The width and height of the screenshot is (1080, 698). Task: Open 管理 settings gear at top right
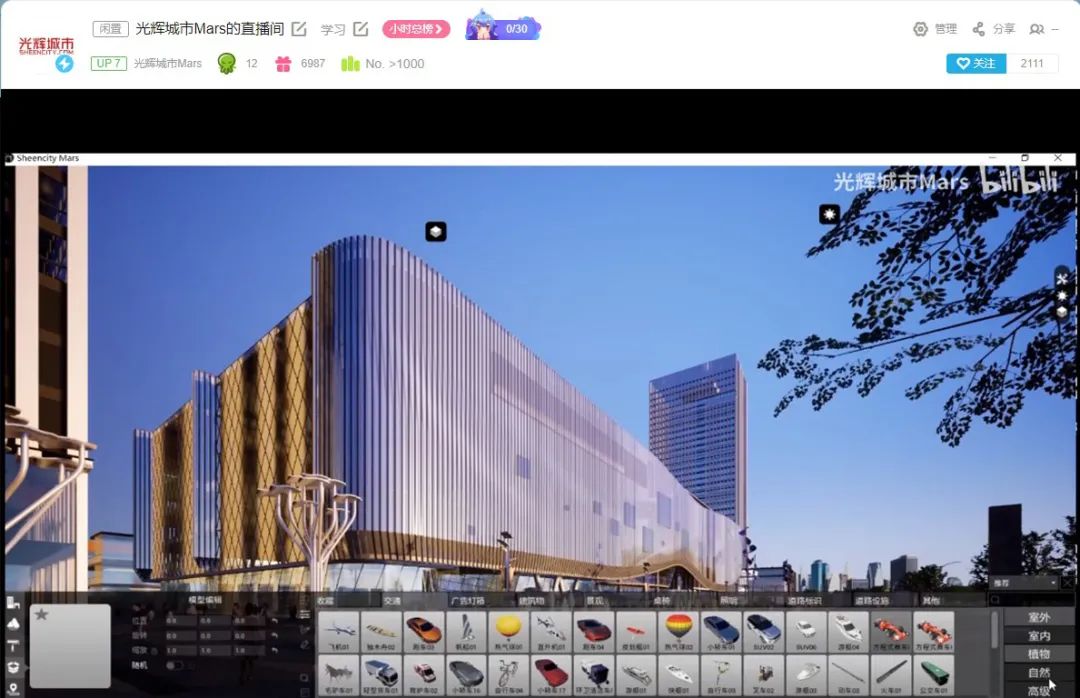[x=934, y=29]
